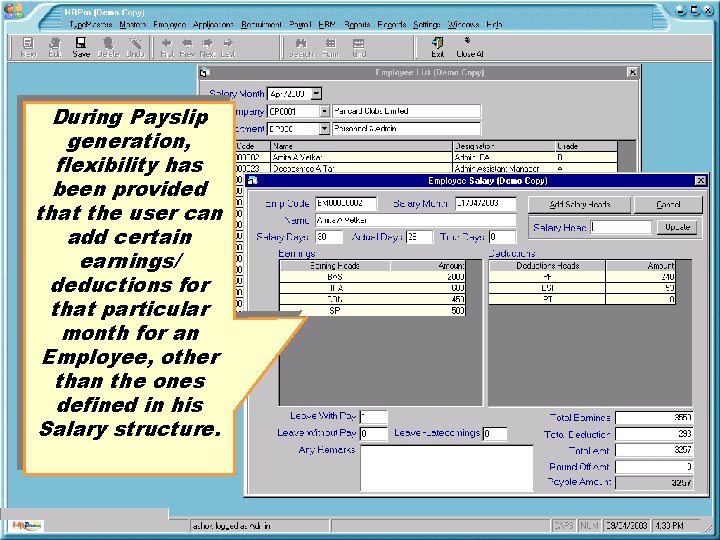Click the Save toolbar icon
The image size is (720, 540).
tap(81, 47)
